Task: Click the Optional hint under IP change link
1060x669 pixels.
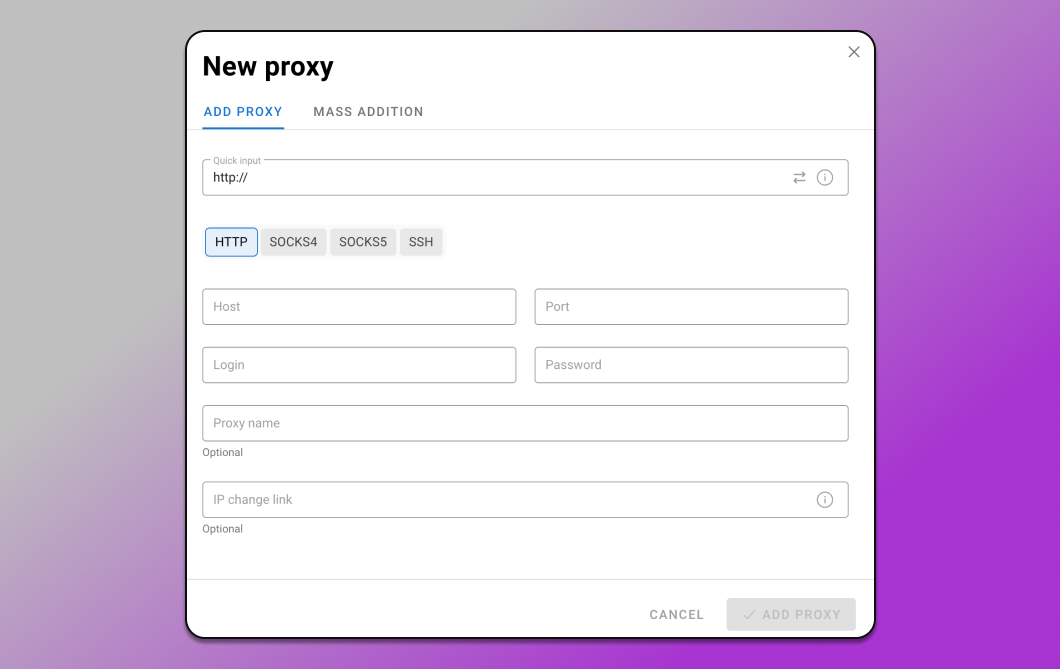Action: (x=222, y=528)
